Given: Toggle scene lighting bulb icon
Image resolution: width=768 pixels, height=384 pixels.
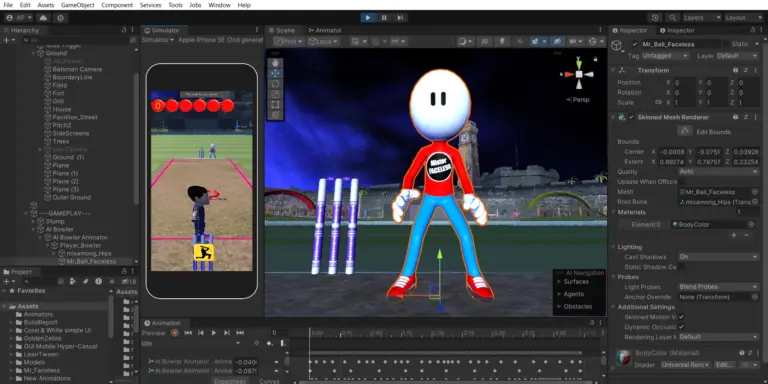Looking at the screenshot, I should (x=502, y=42).
